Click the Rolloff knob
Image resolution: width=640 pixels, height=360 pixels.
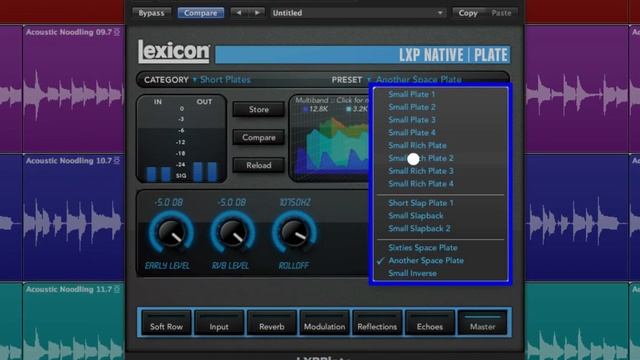click(294, 232)
